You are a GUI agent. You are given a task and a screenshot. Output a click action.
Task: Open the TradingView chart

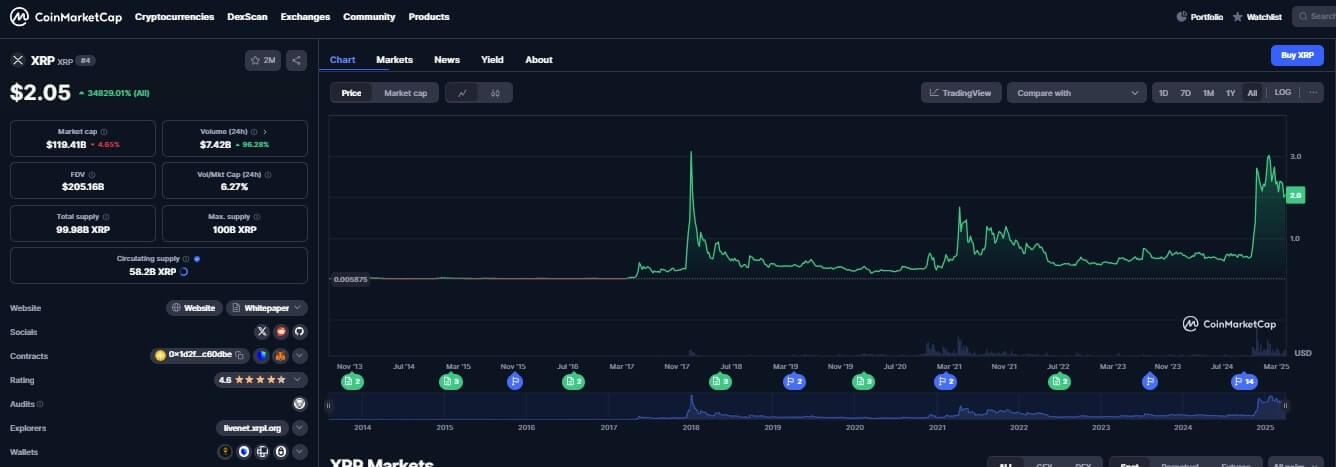point(960,93)
